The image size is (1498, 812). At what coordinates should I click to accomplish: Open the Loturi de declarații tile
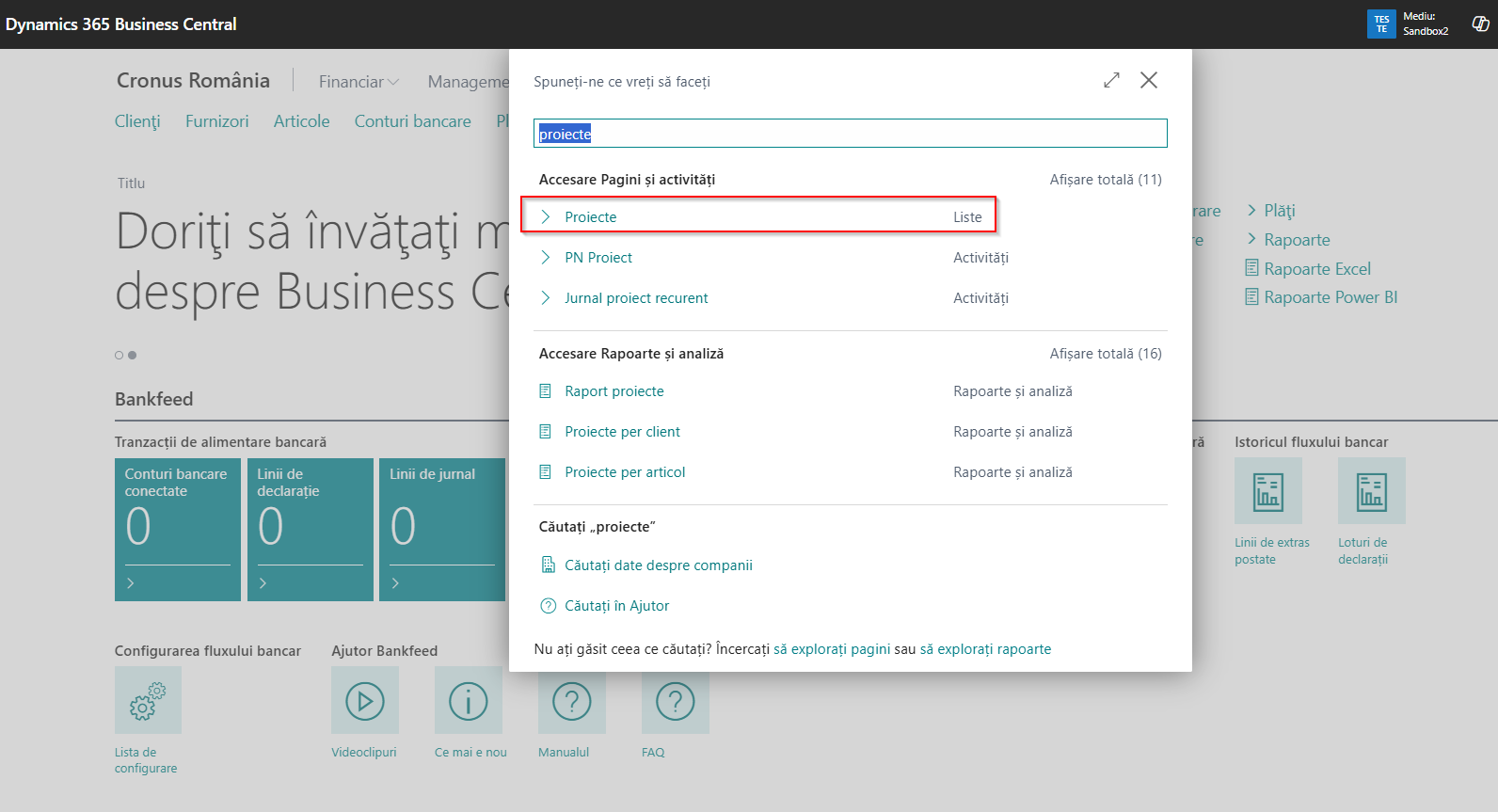[1371, 491]
